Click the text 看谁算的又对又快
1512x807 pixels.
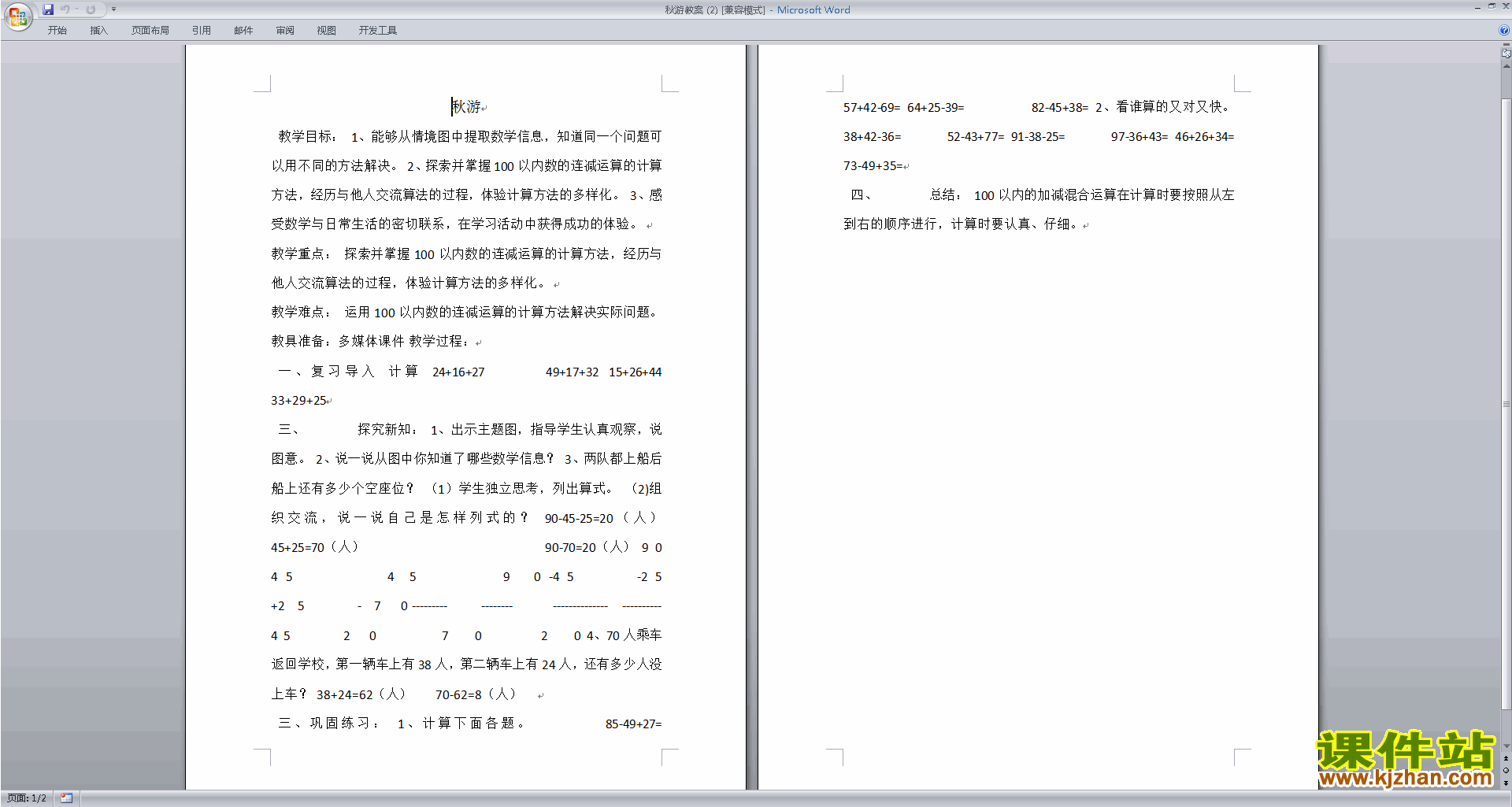[1169, 106]
